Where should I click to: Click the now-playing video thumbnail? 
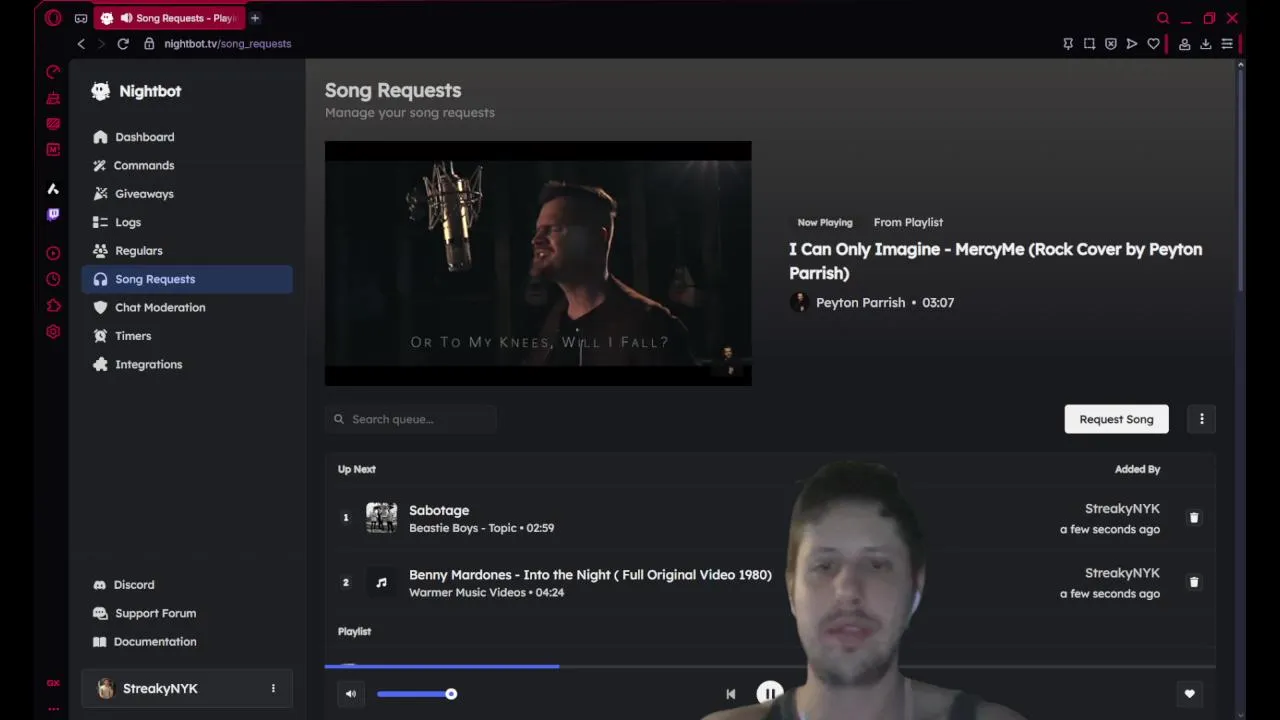[x=538, y=263]
